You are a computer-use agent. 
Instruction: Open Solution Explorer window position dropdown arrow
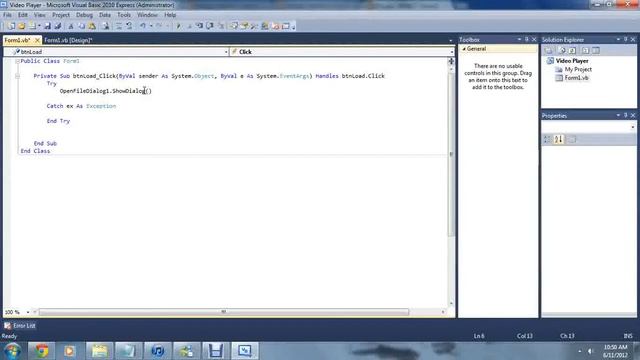pyautogui.click(x=618, y=40)
